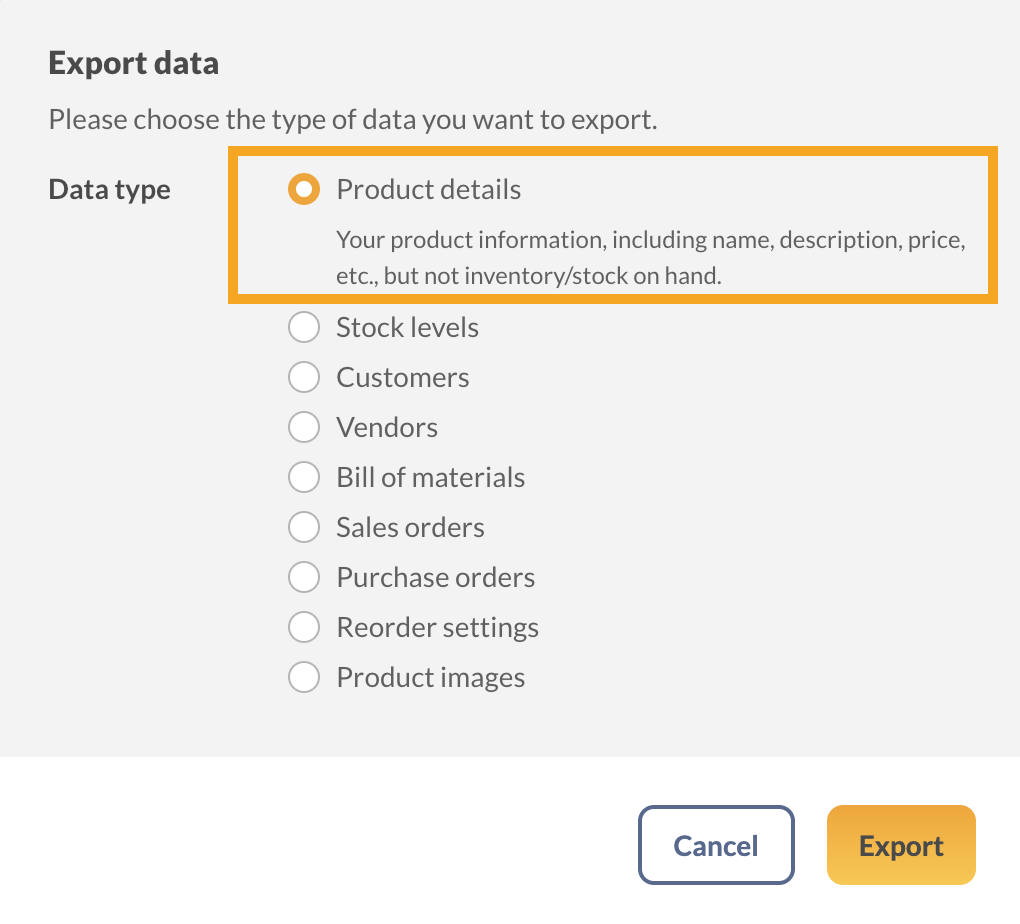Click the "Purchase orders" label text

[435, 577]
